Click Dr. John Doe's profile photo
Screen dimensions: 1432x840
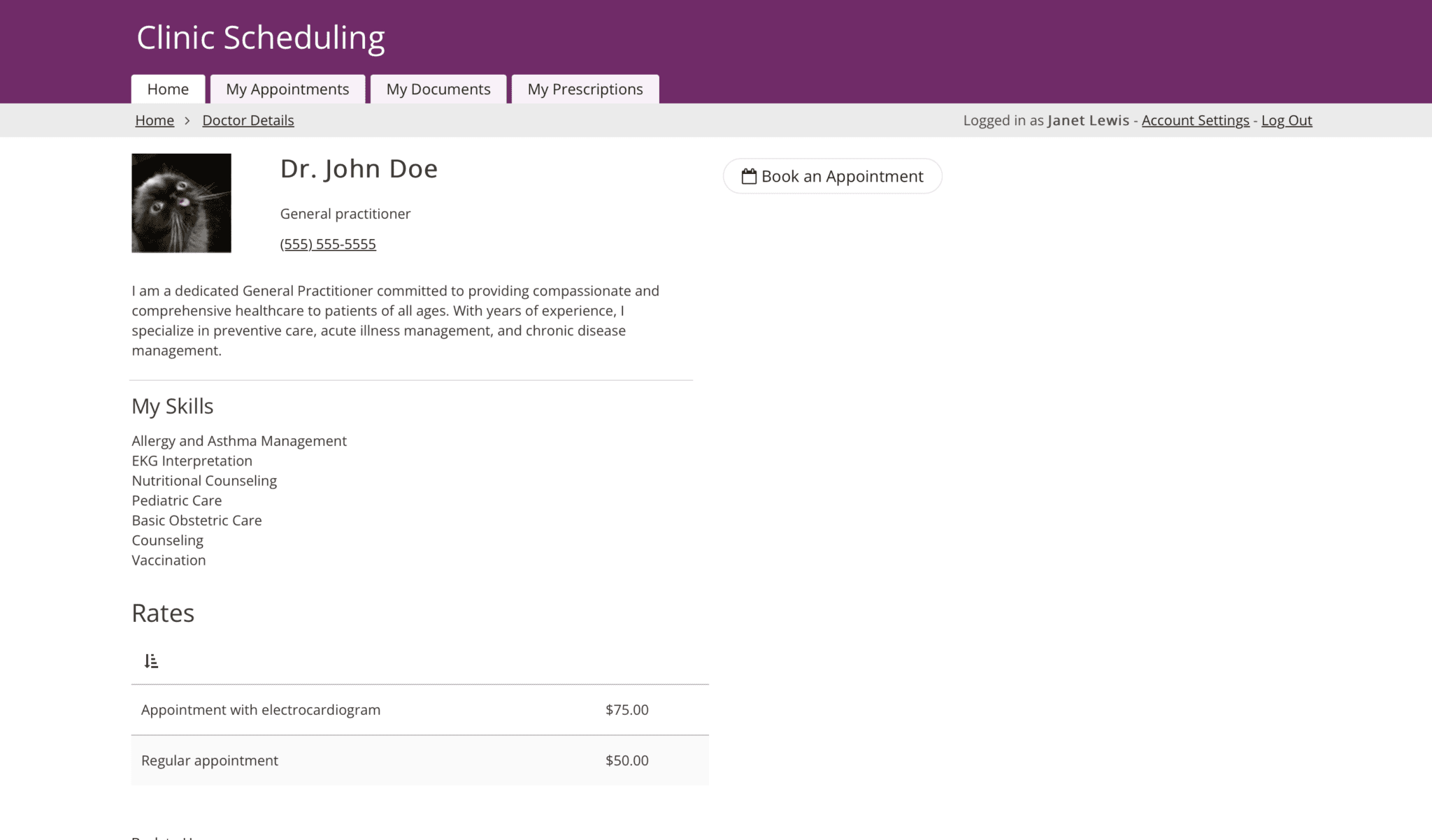coord(181,203)
